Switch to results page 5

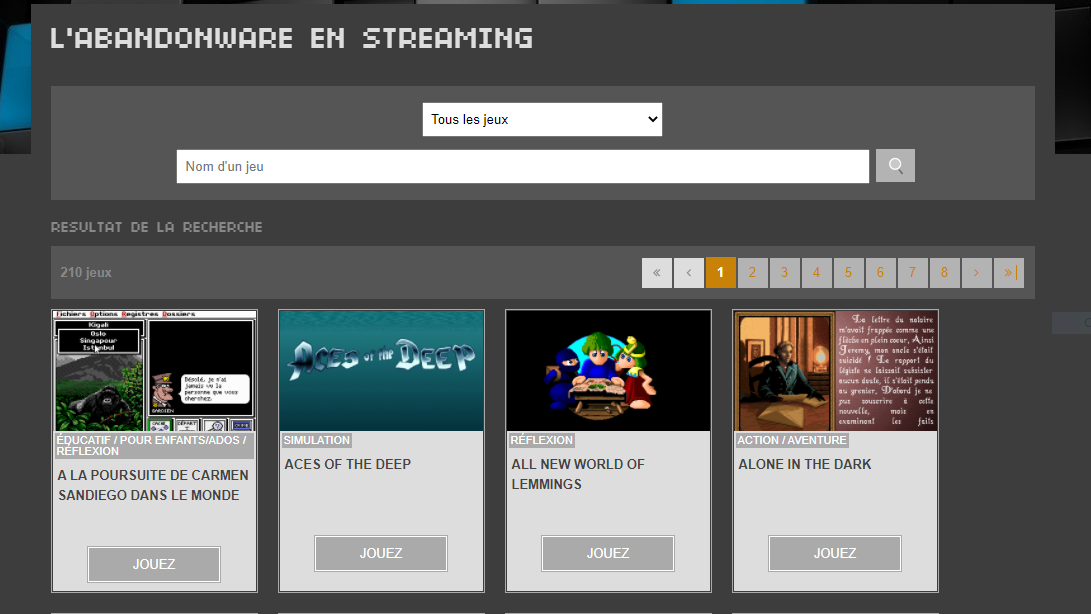pos(848,272)
